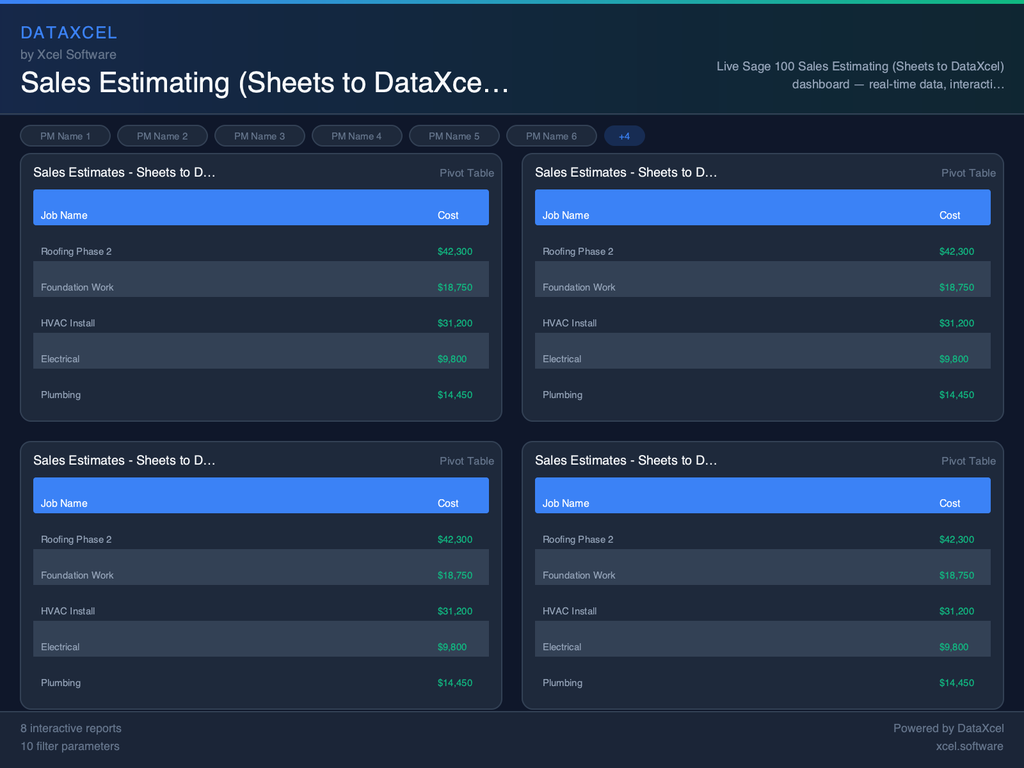The width and height of the screenshot is (1024, 768).
Task: Select the HVAC Install row, top-right table
Action: [763, 323]
